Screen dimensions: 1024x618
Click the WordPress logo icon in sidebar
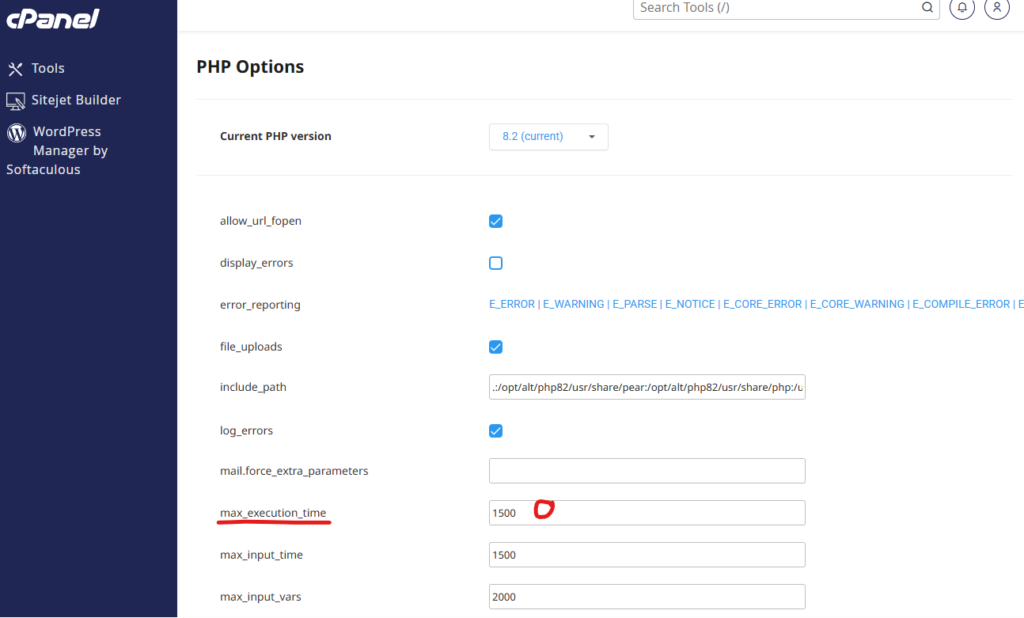point(16,132)
